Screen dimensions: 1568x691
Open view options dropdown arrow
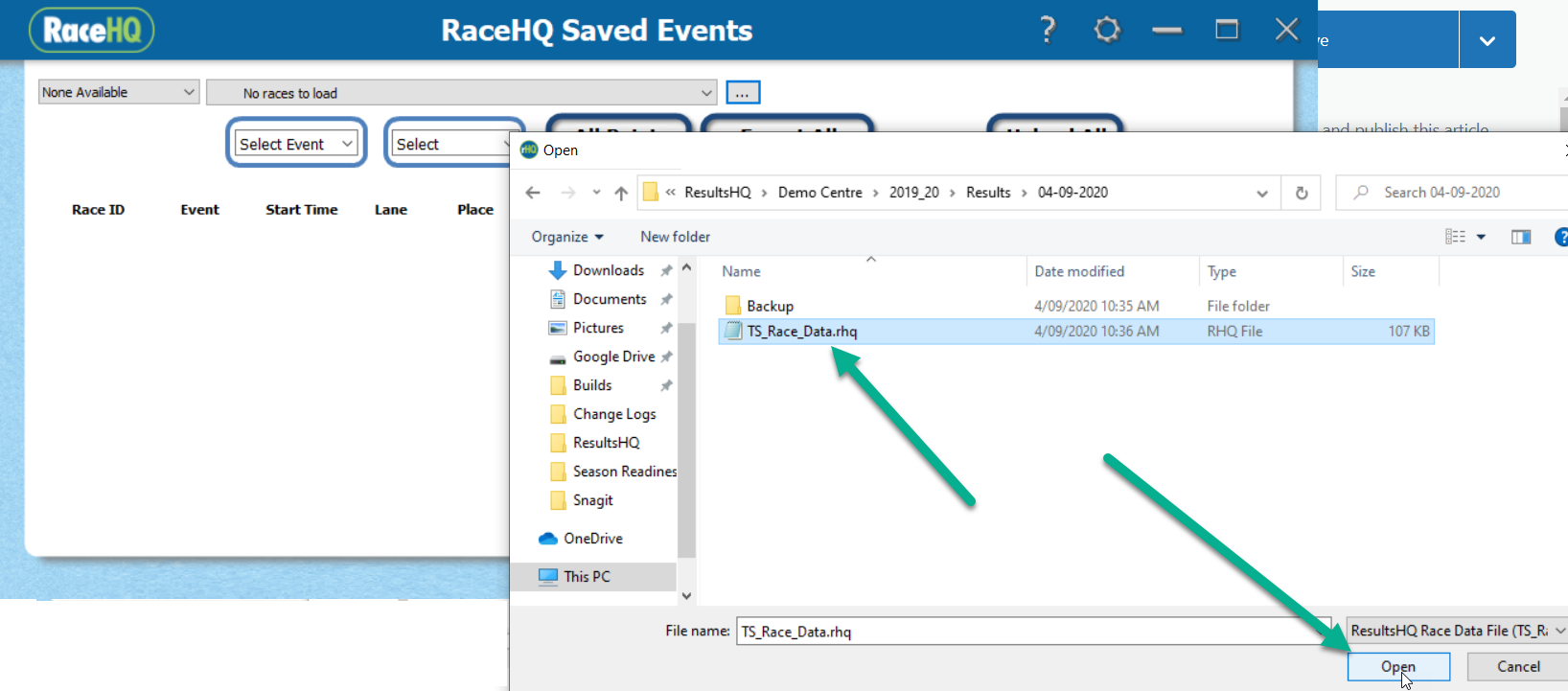pos(1481,237)
